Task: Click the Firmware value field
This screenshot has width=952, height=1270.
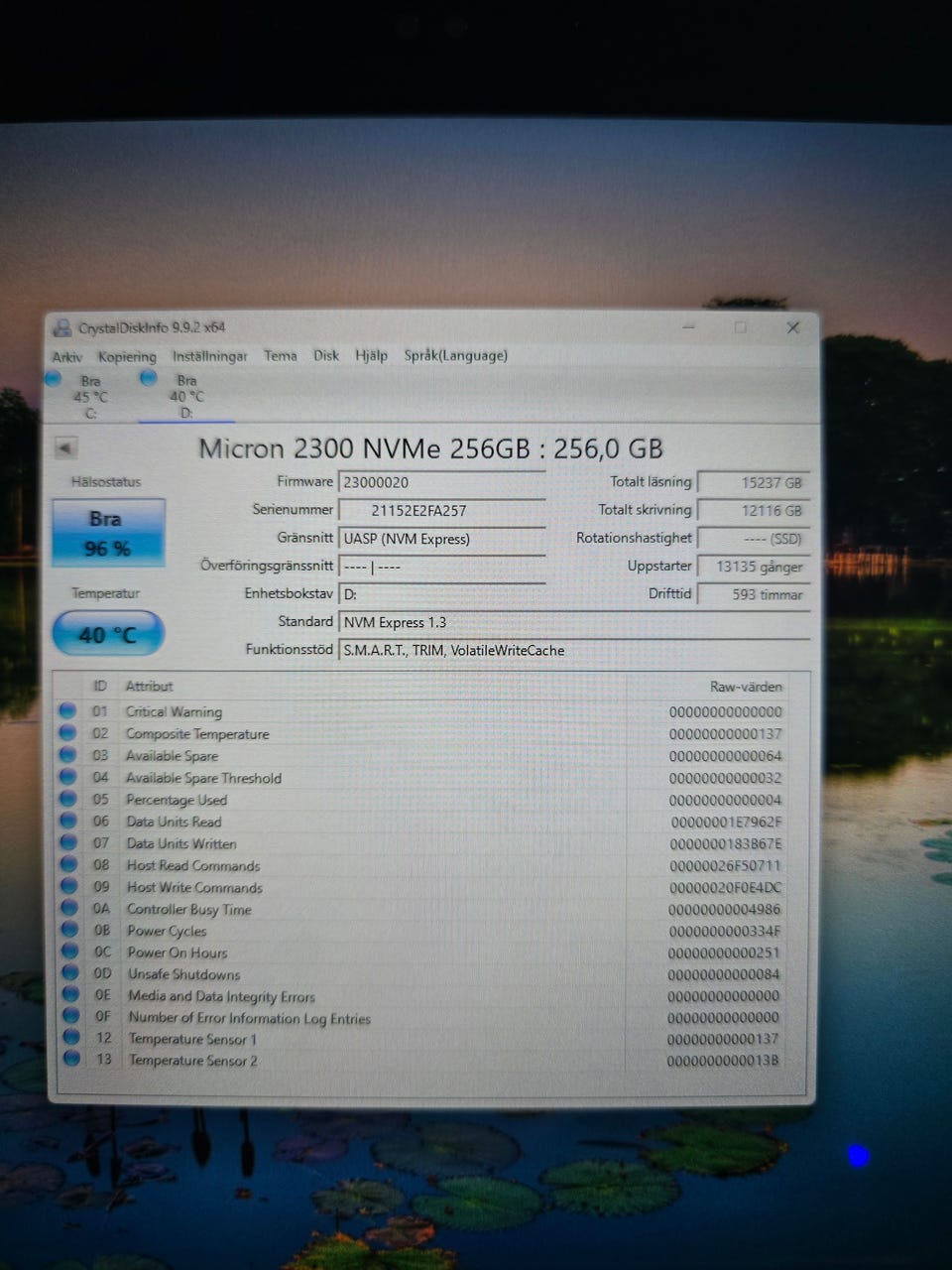Action: (x=442, y=482)
